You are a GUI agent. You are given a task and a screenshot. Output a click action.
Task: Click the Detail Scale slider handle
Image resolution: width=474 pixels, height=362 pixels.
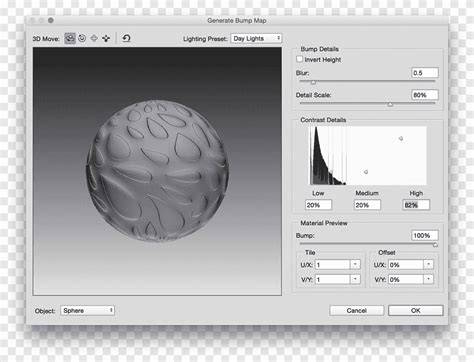pos(390,104)
